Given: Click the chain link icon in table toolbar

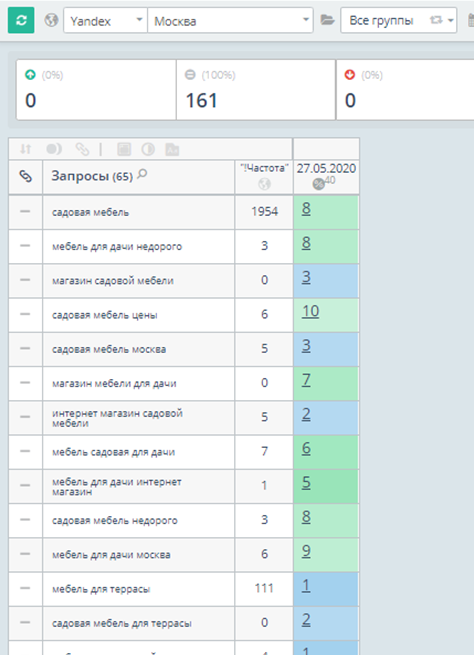Looking at the screenshot, I should coord(82,149).
